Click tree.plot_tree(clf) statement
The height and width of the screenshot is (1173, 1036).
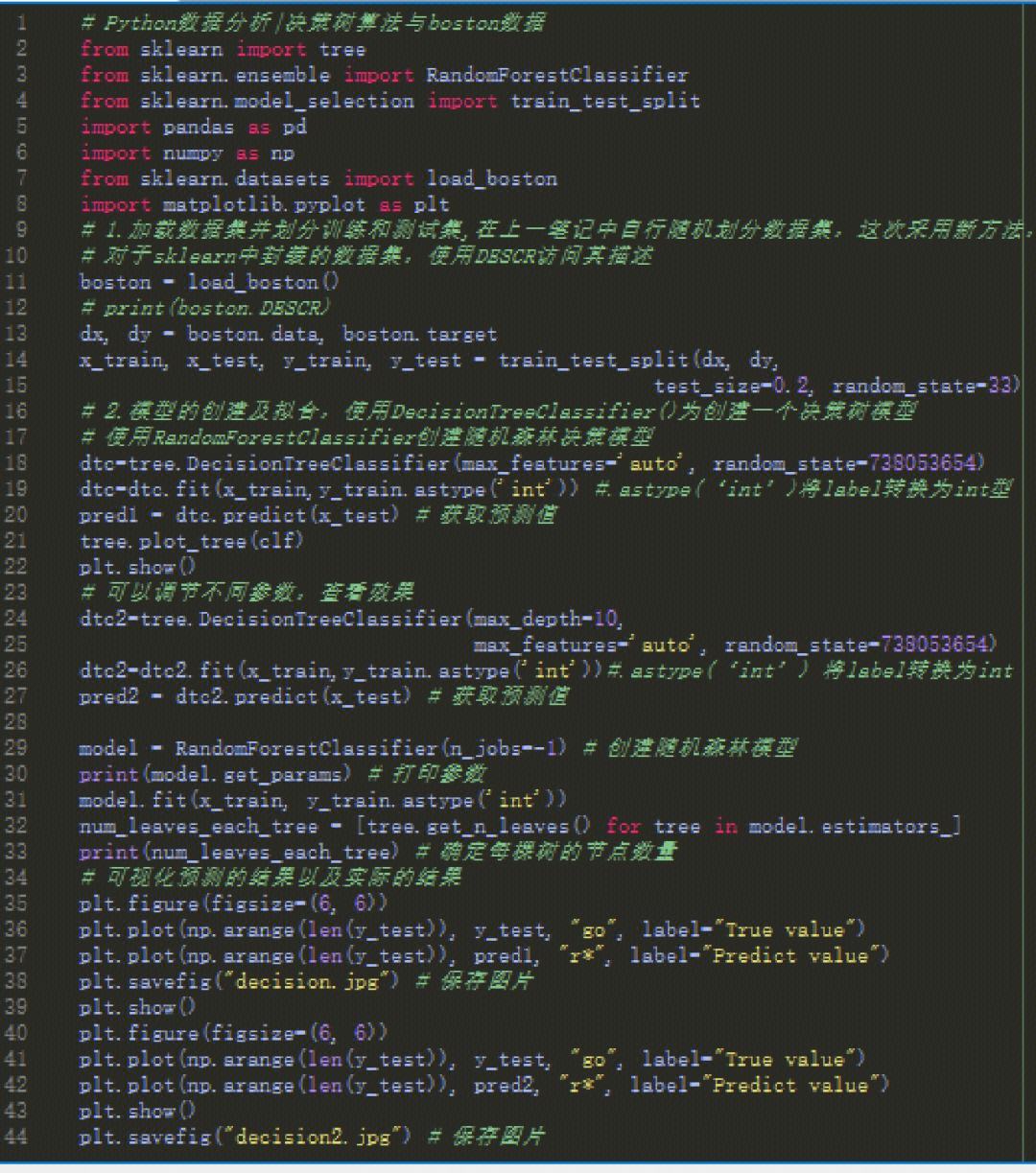pyautogui.click(x=192, y=541)
